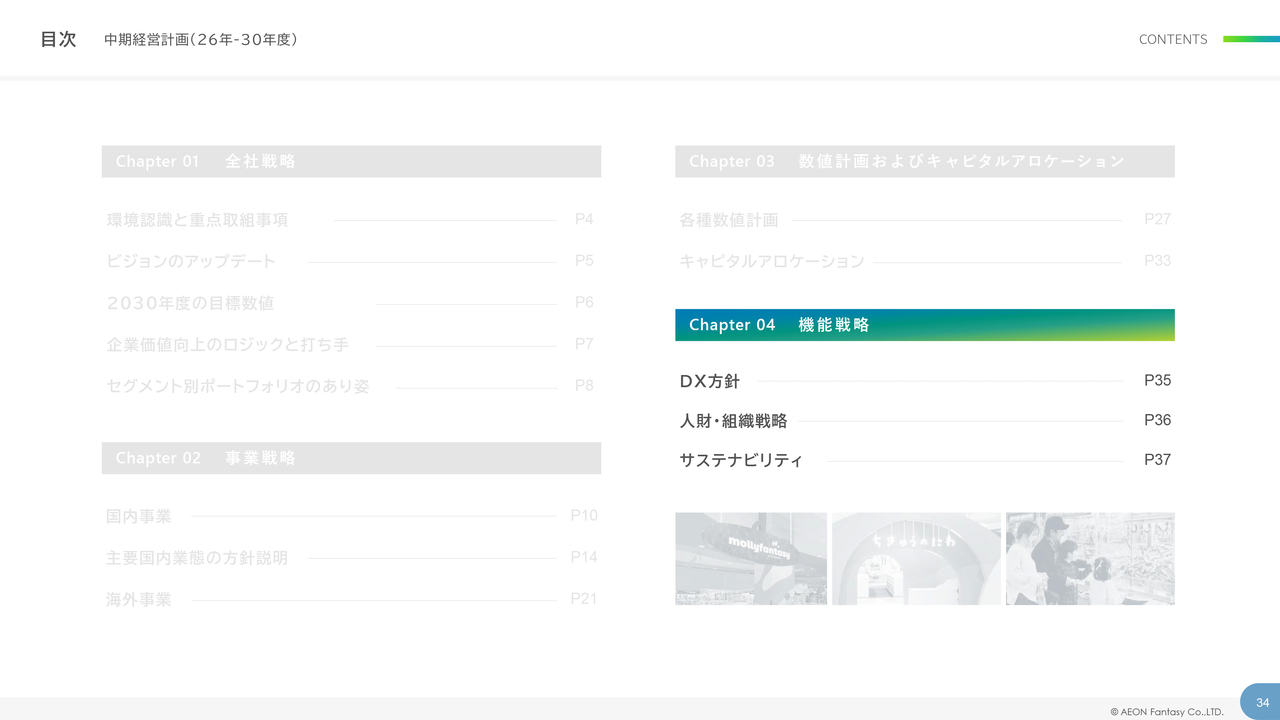This screenshot has width=1280, height=720.
Task: Open the family playing crane game photo
Action: tap(1090, 559)
